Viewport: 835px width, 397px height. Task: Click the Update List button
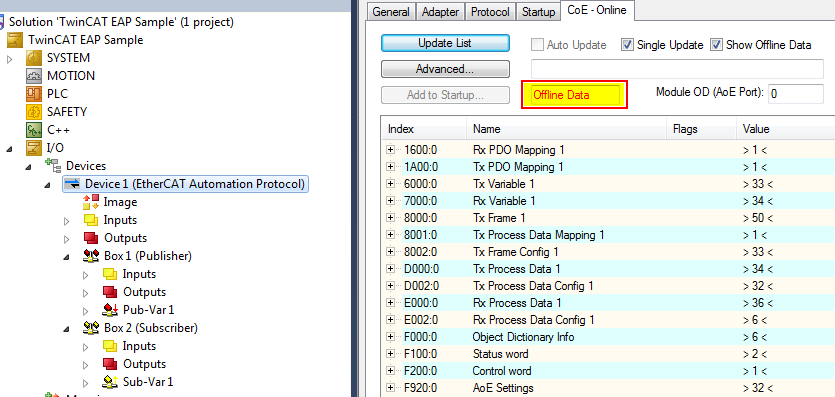[x=445, y=43]
